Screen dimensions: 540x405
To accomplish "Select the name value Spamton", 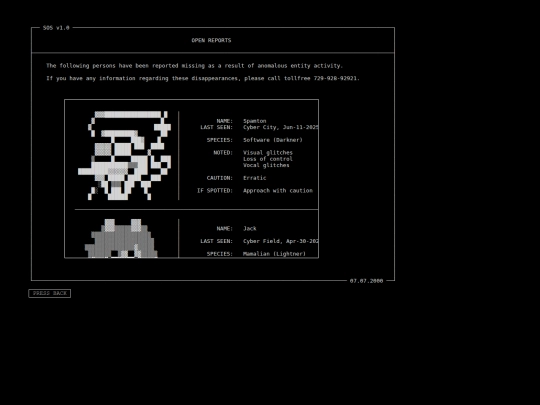I will coord(255,121).
